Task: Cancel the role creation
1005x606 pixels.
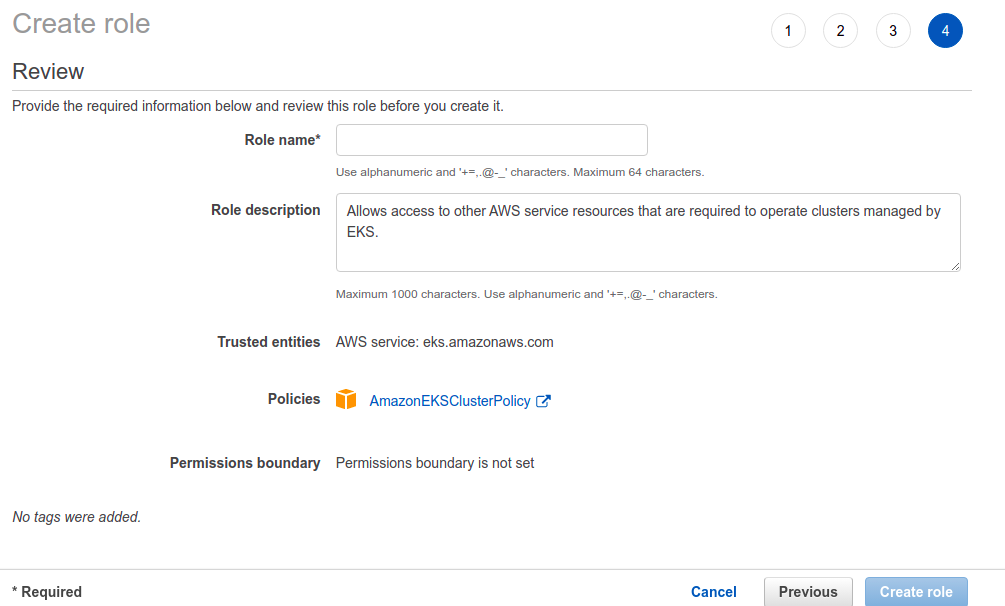Action: click(713, 592)
